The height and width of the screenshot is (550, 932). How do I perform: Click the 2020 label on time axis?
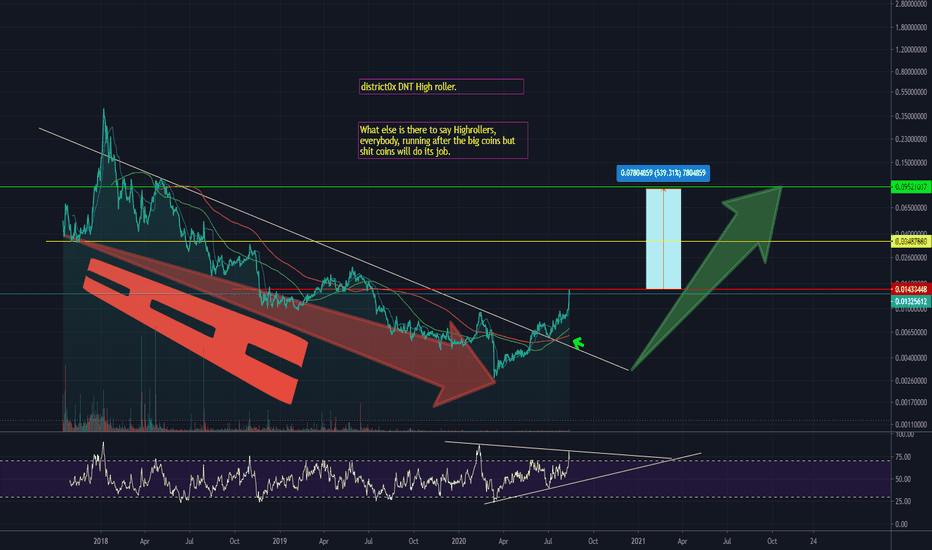point(459,541)
